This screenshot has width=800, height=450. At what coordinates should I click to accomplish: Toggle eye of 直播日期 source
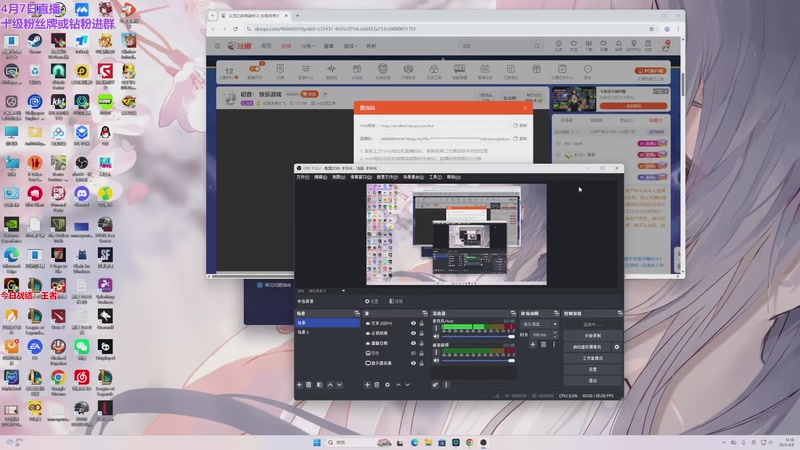click(413, 343)
